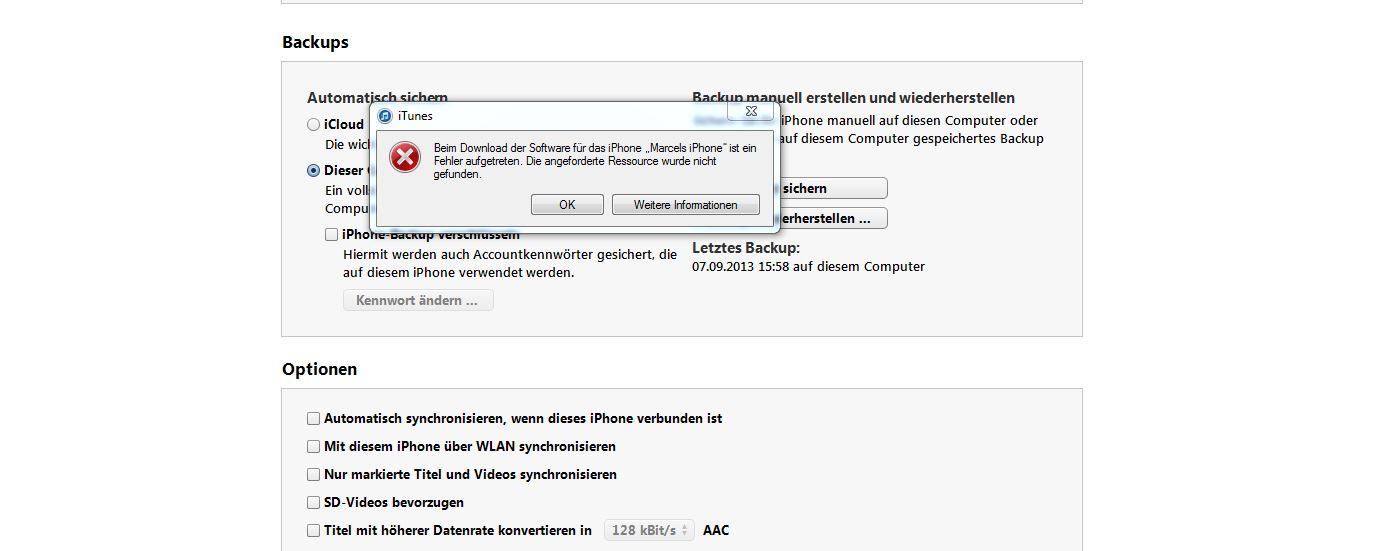
Task: Enable Automatisch synchronisieren when iPhone connected
Action: 314,419
